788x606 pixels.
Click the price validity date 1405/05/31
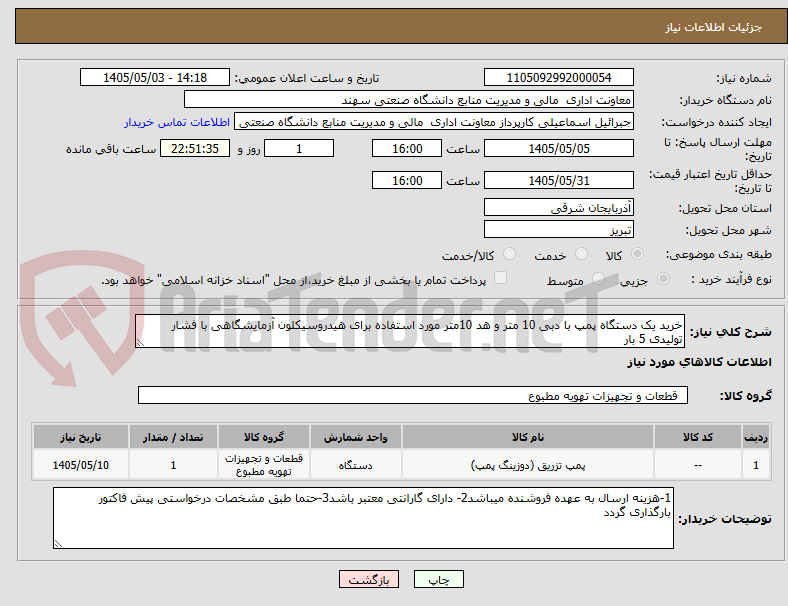pos(559,180)
